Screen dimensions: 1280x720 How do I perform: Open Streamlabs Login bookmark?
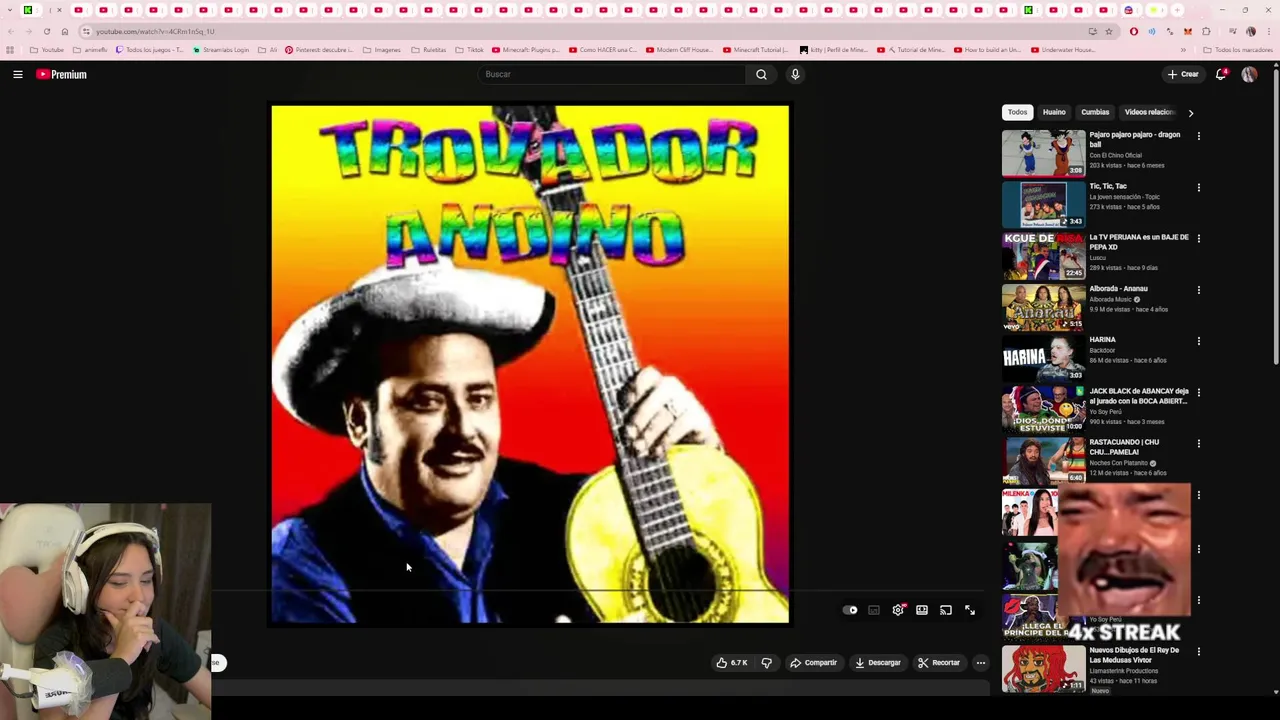(221, 50)
